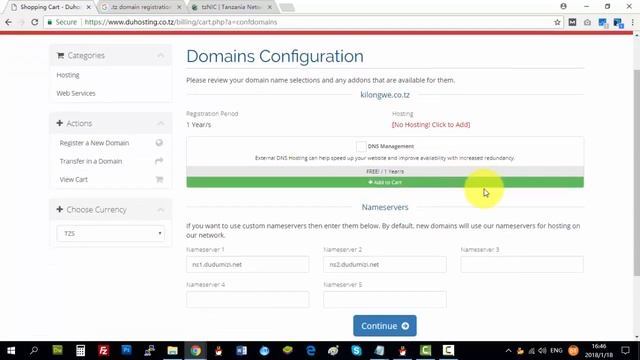The height and width of the screenshot is (360, 640).
Task: Click the shopping cart icon beside View Cart
Action: coord(160,179)
